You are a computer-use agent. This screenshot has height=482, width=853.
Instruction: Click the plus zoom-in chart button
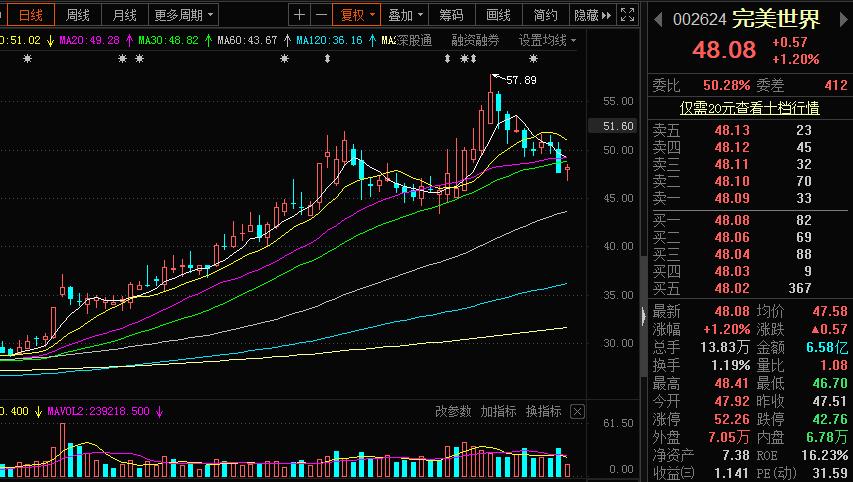300,15
